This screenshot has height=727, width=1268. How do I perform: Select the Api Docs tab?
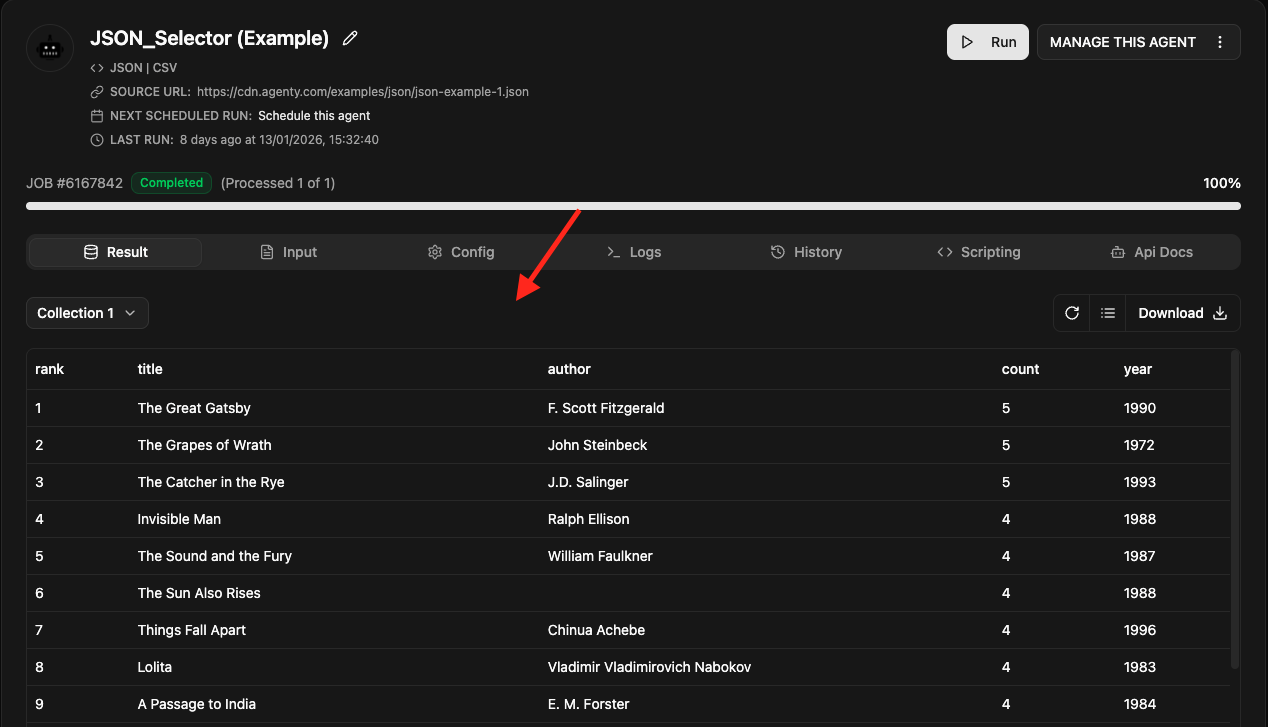click(x=1152, y=252)
